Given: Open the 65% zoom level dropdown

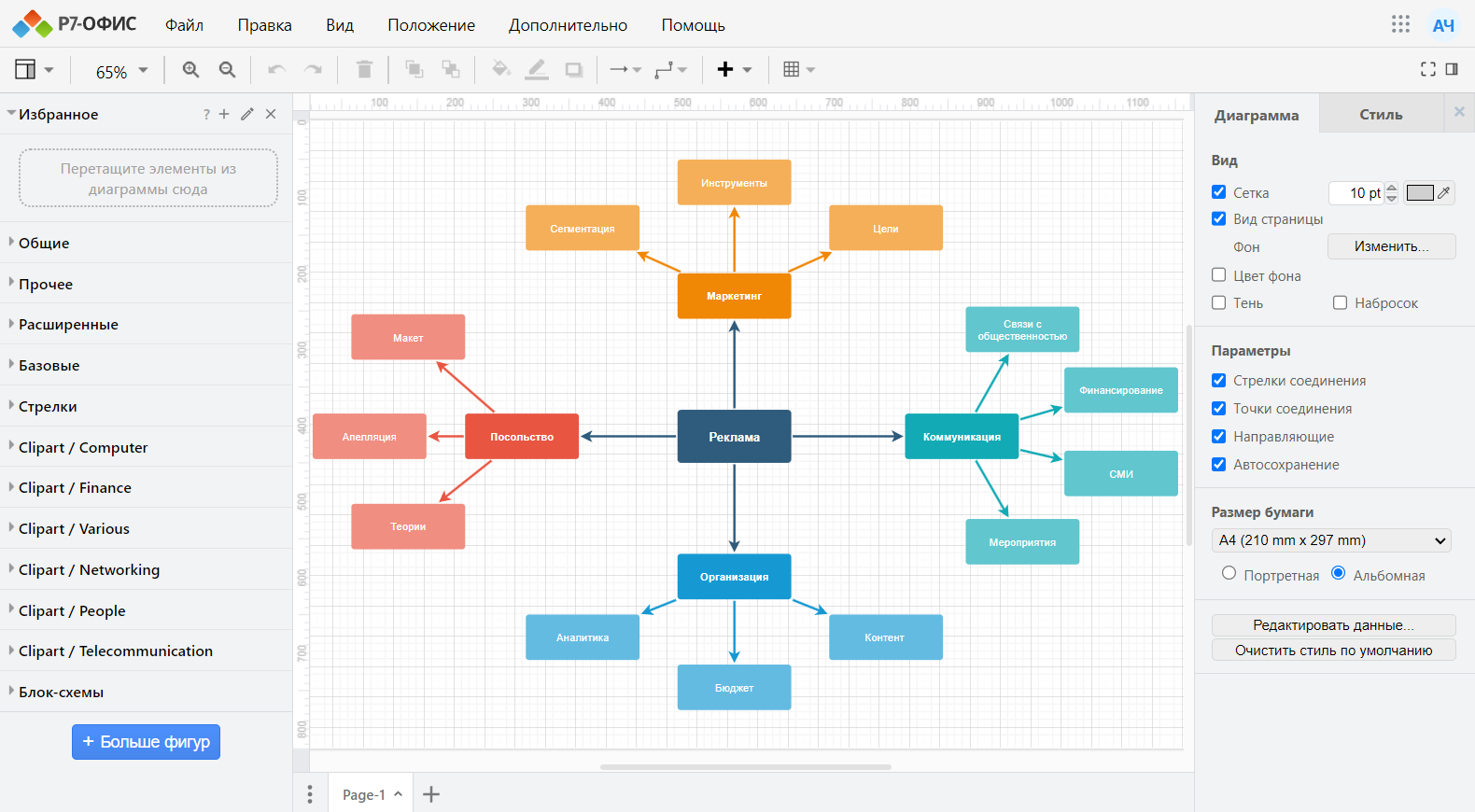Looking at the screenshot, I should (121, 71).
